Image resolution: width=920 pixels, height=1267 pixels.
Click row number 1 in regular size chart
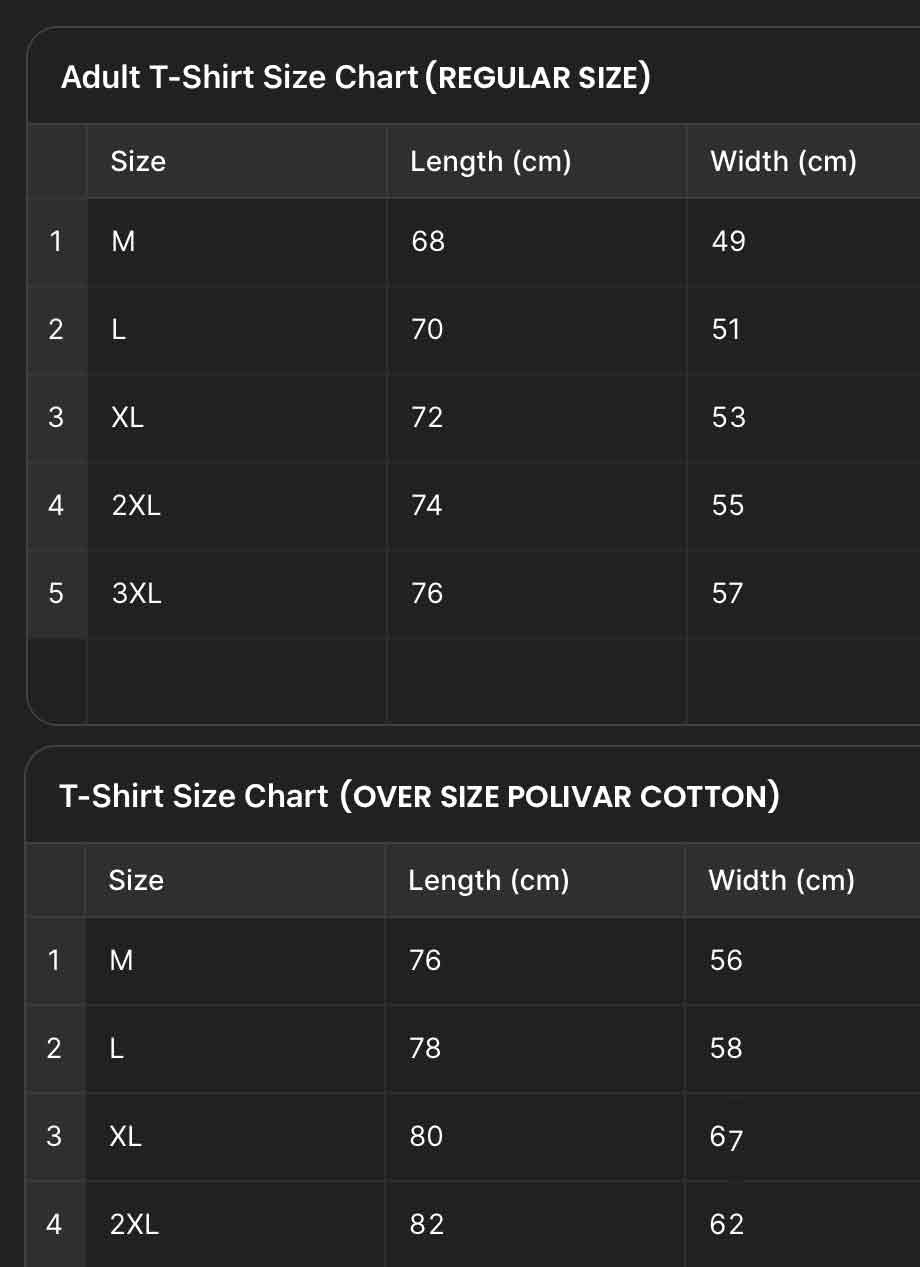tap(56, 241)
